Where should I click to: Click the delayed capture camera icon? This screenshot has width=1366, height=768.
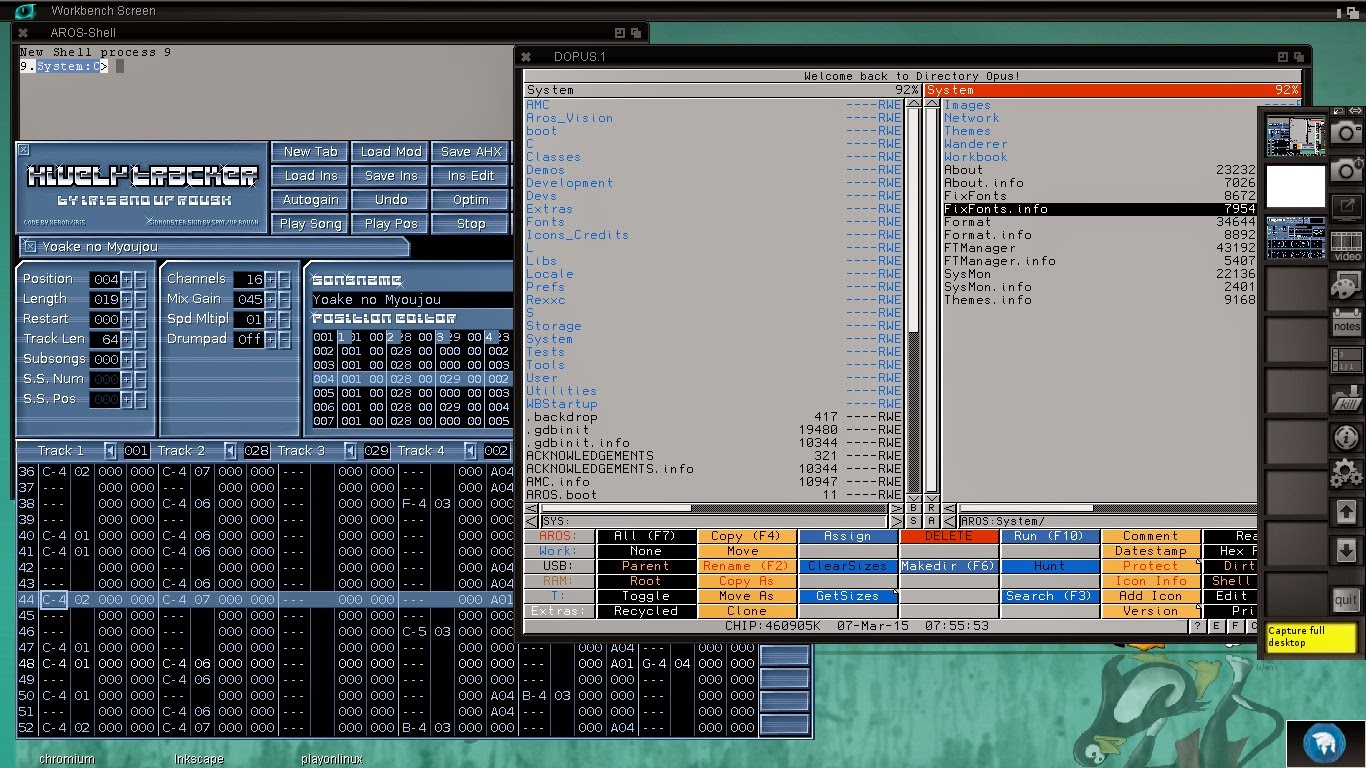click(1346, 170)
